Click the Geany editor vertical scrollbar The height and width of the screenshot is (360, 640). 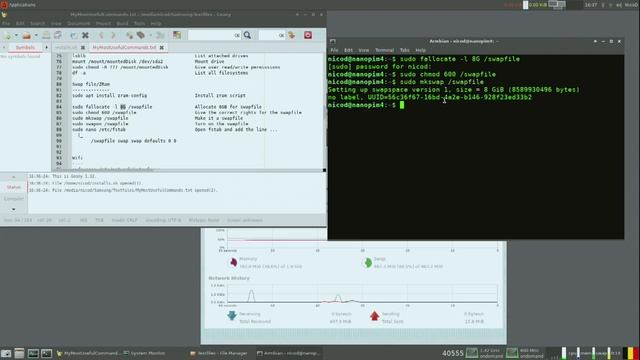pyautogui.click(x=325, y=111)
